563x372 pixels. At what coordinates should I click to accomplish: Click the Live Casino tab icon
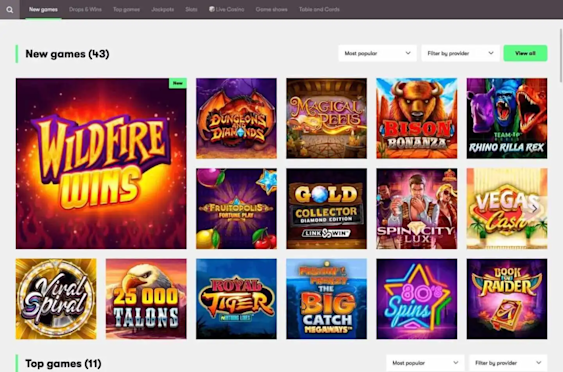[212, 9]
